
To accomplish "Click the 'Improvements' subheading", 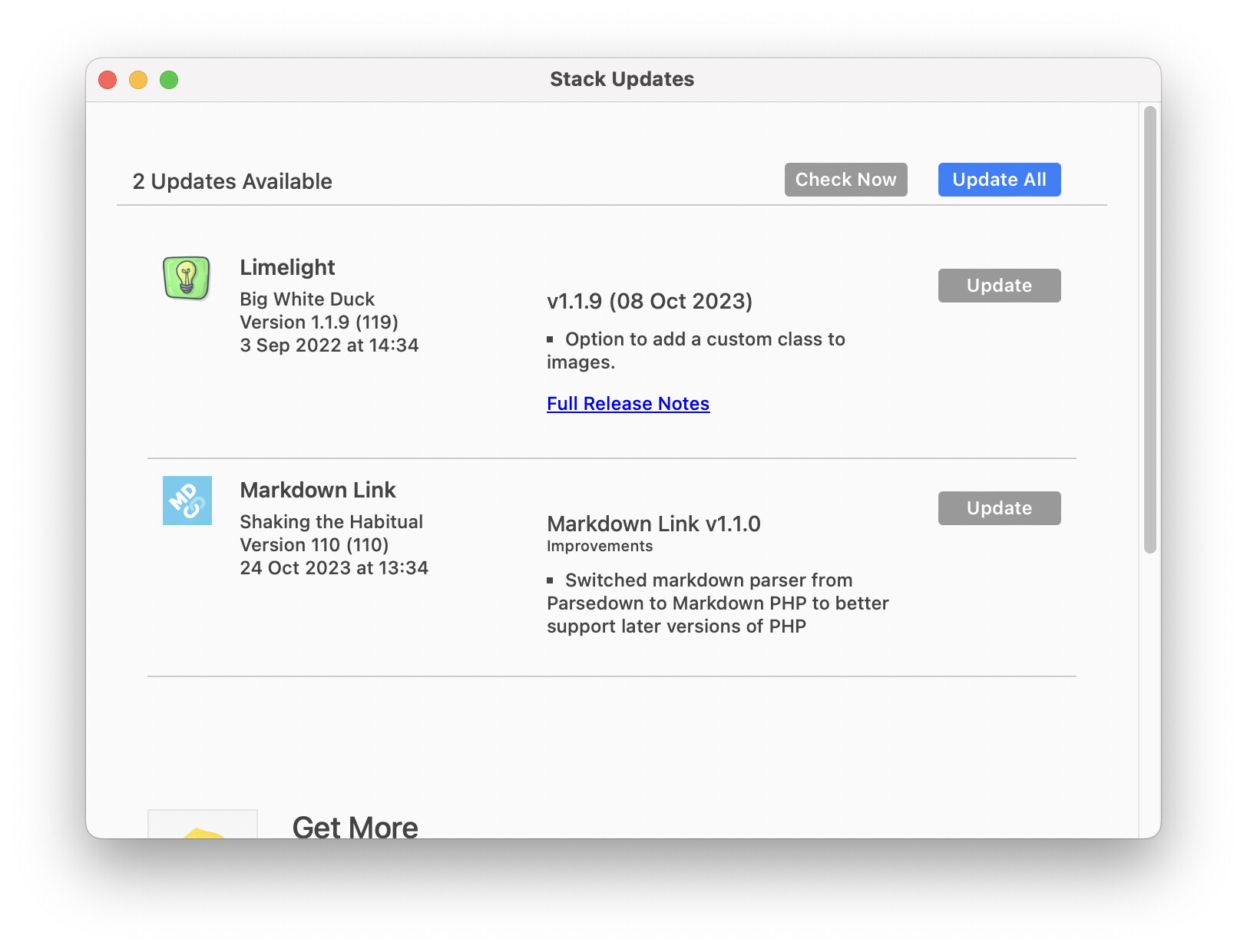I will (x=600, y=546).
